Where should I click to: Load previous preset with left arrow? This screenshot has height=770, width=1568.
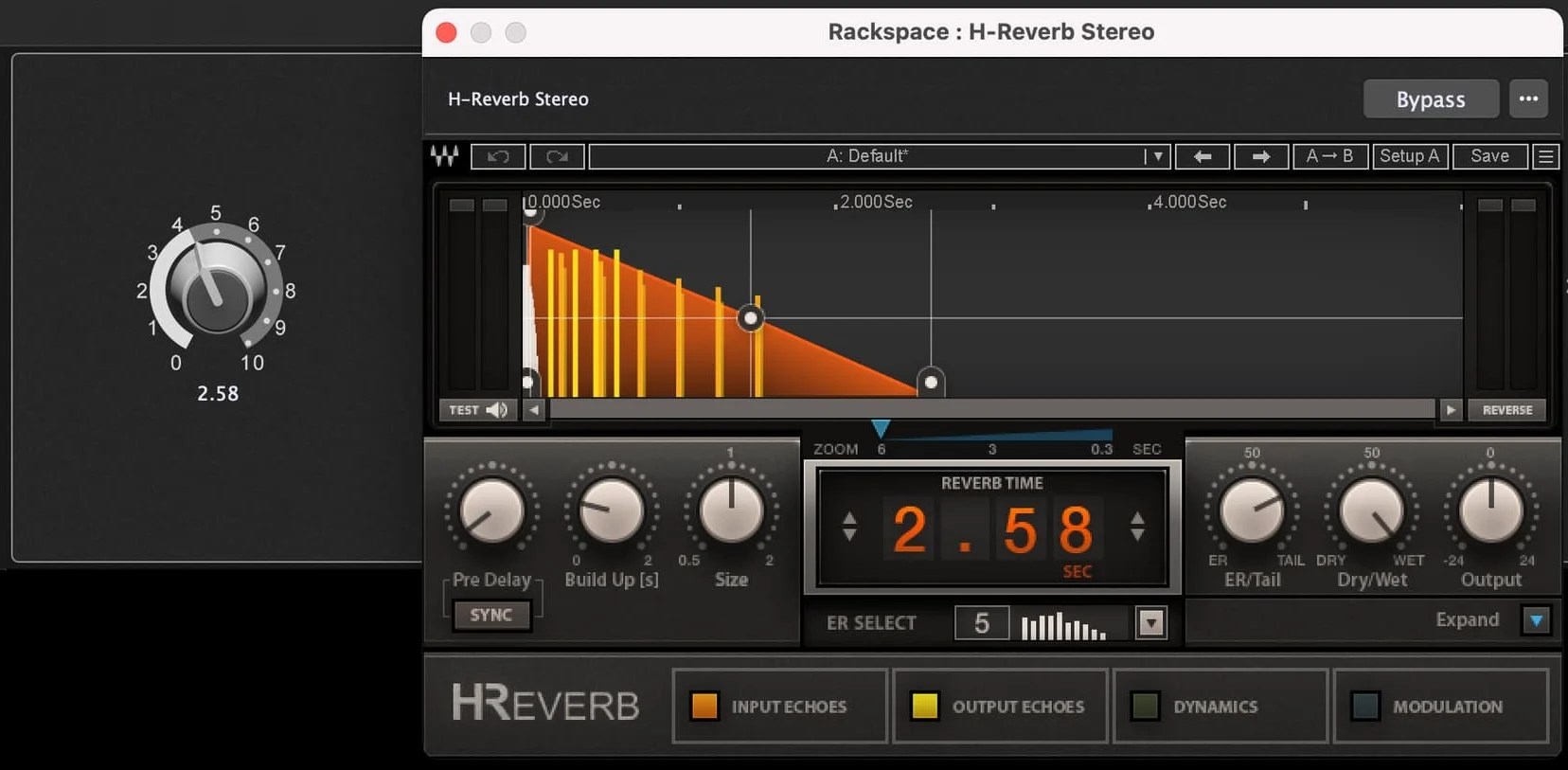[1203, 156]
